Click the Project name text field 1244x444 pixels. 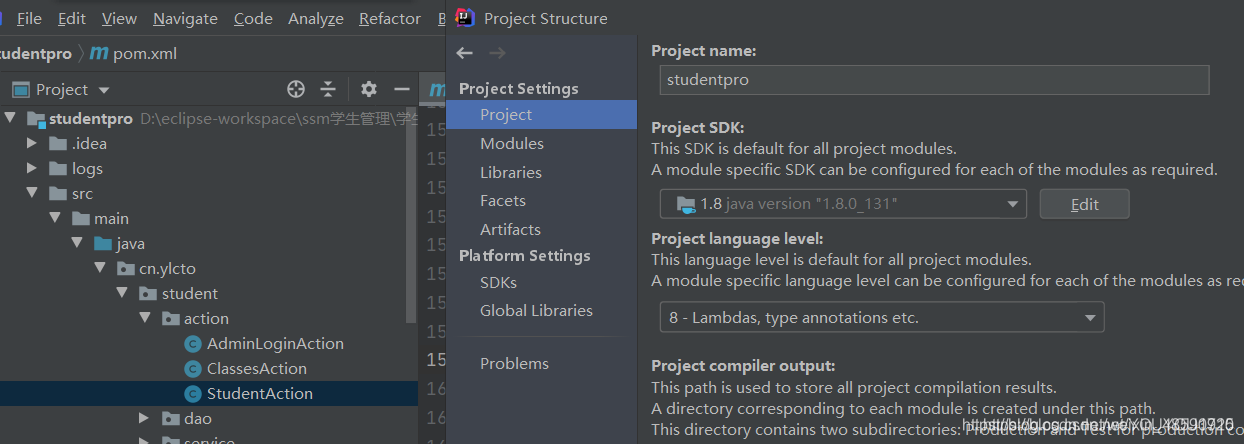coord(934,80)
